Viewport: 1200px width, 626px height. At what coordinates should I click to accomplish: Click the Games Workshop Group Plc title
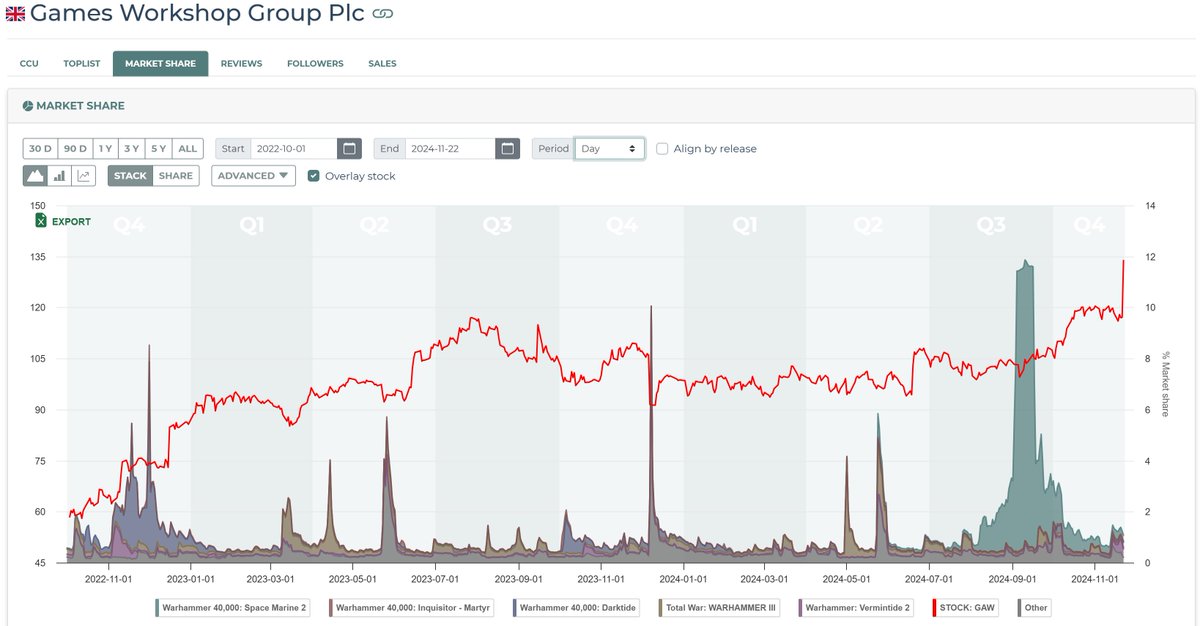(x=197, y=14)
